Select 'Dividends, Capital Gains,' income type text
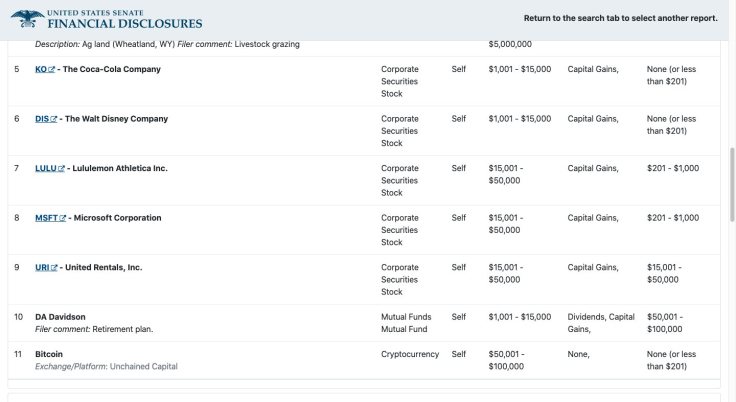Screen dimensions: 736x402 [x=601, y=323]
